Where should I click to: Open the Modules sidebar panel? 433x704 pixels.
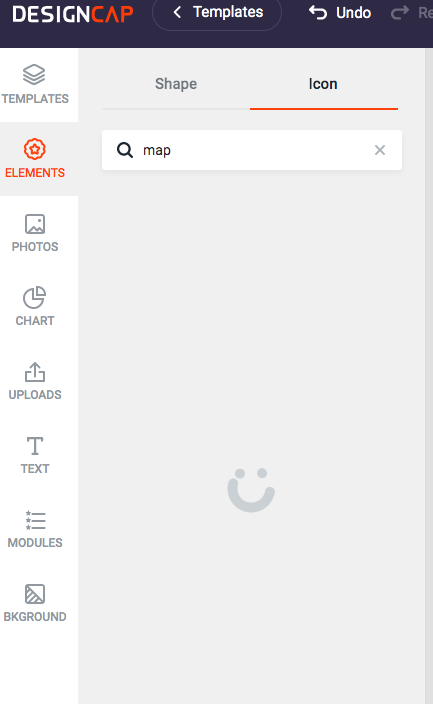coord(35,529)
